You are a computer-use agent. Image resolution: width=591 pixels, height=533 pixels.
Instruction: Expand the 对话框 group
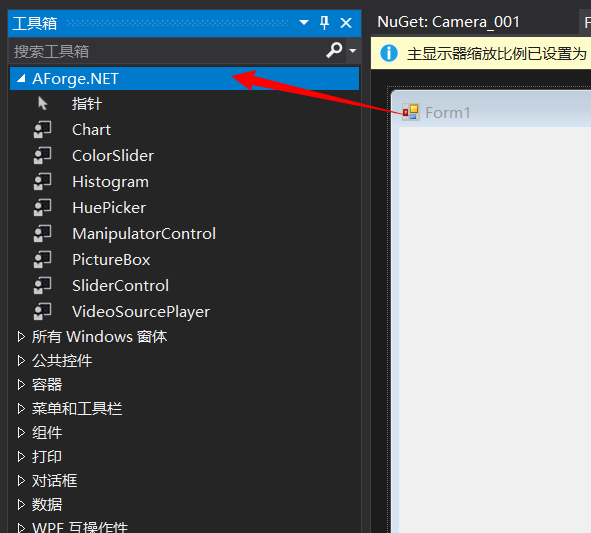[21, 481]
